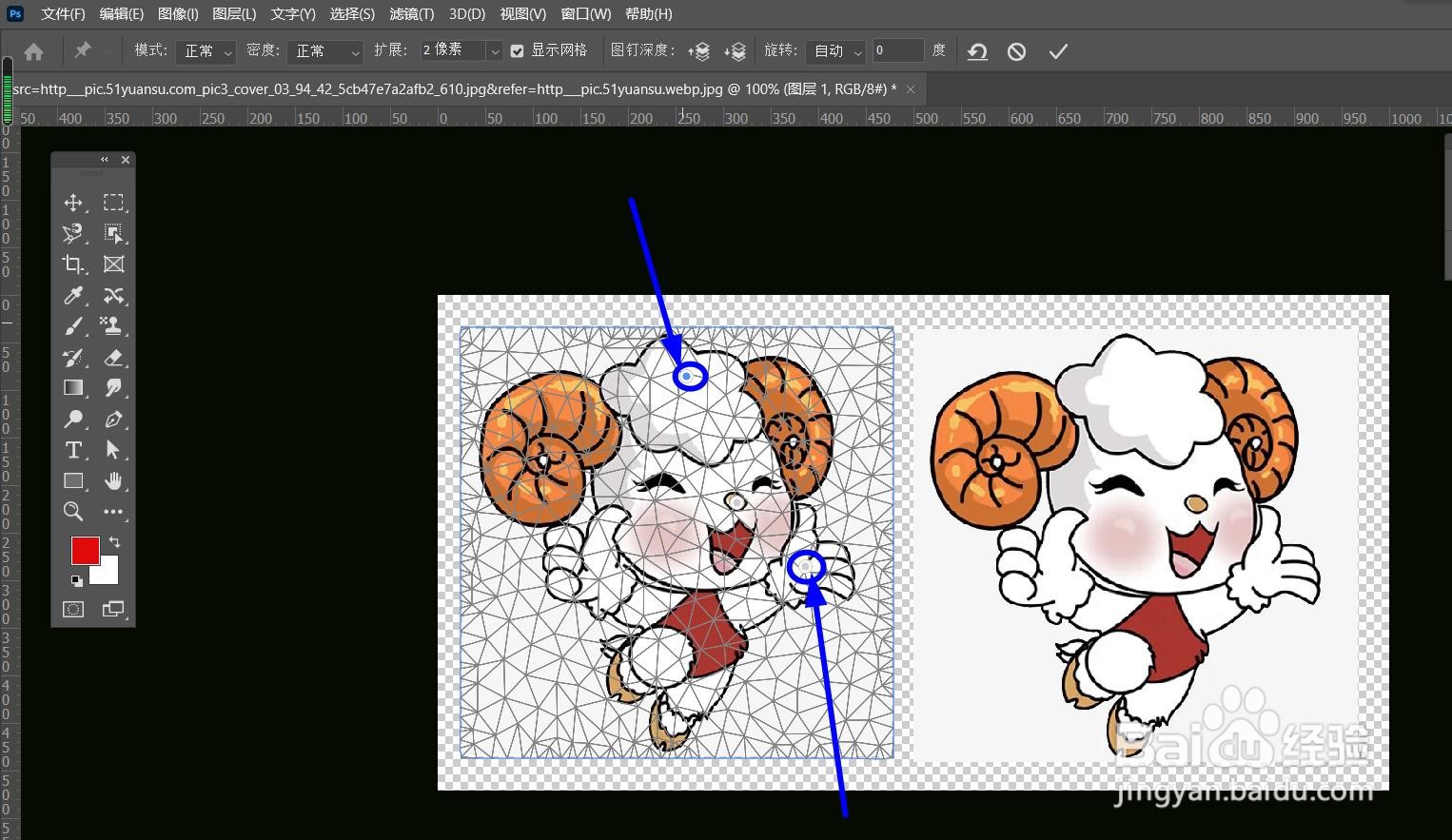This screenshot has height=840, width=1452.
Task: Move pin depth backward
Action: [735, 51]
